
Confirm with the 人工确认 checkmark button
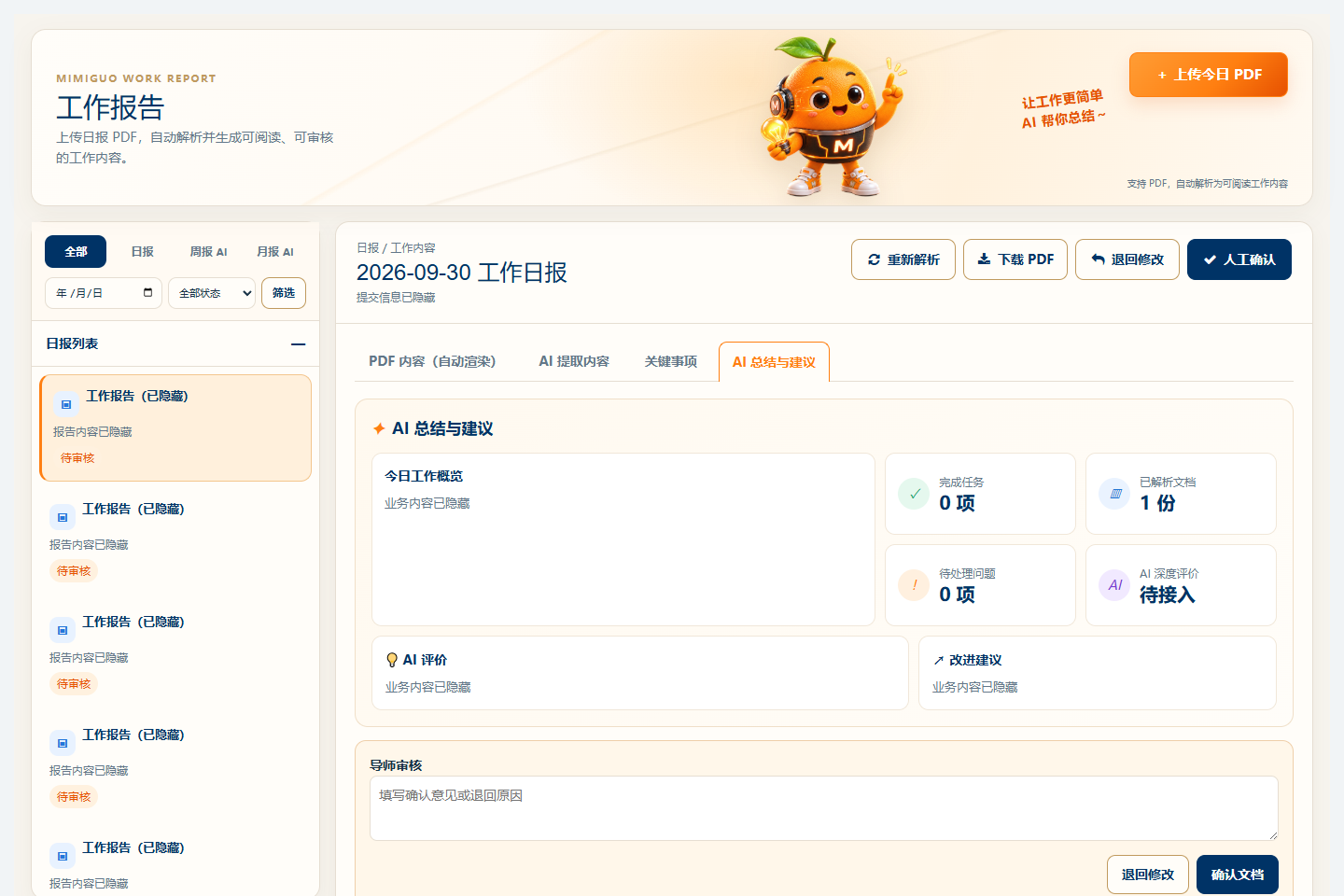(1239, 259)
